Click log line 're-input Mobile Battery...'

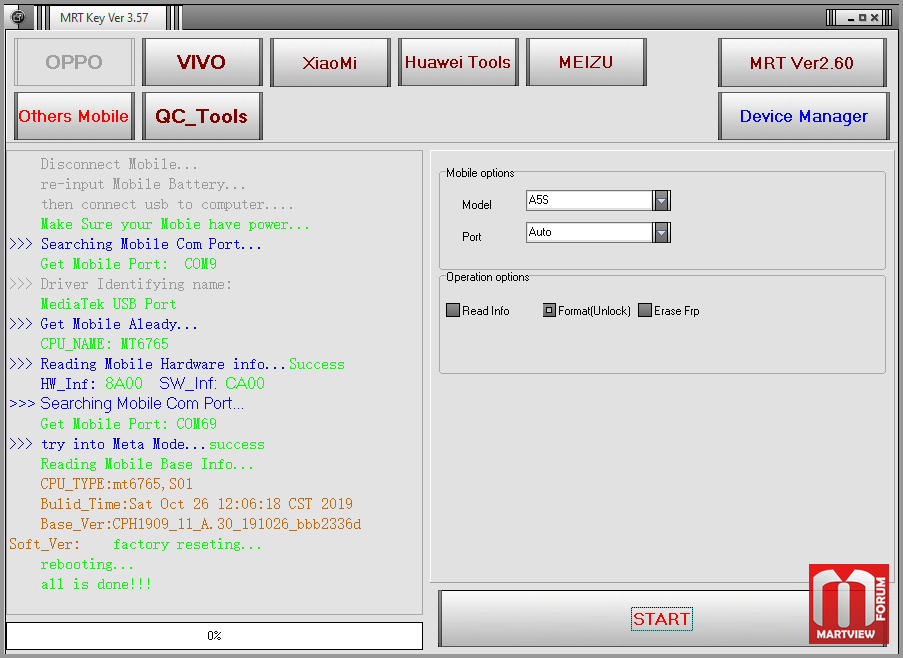click(143, 184)
